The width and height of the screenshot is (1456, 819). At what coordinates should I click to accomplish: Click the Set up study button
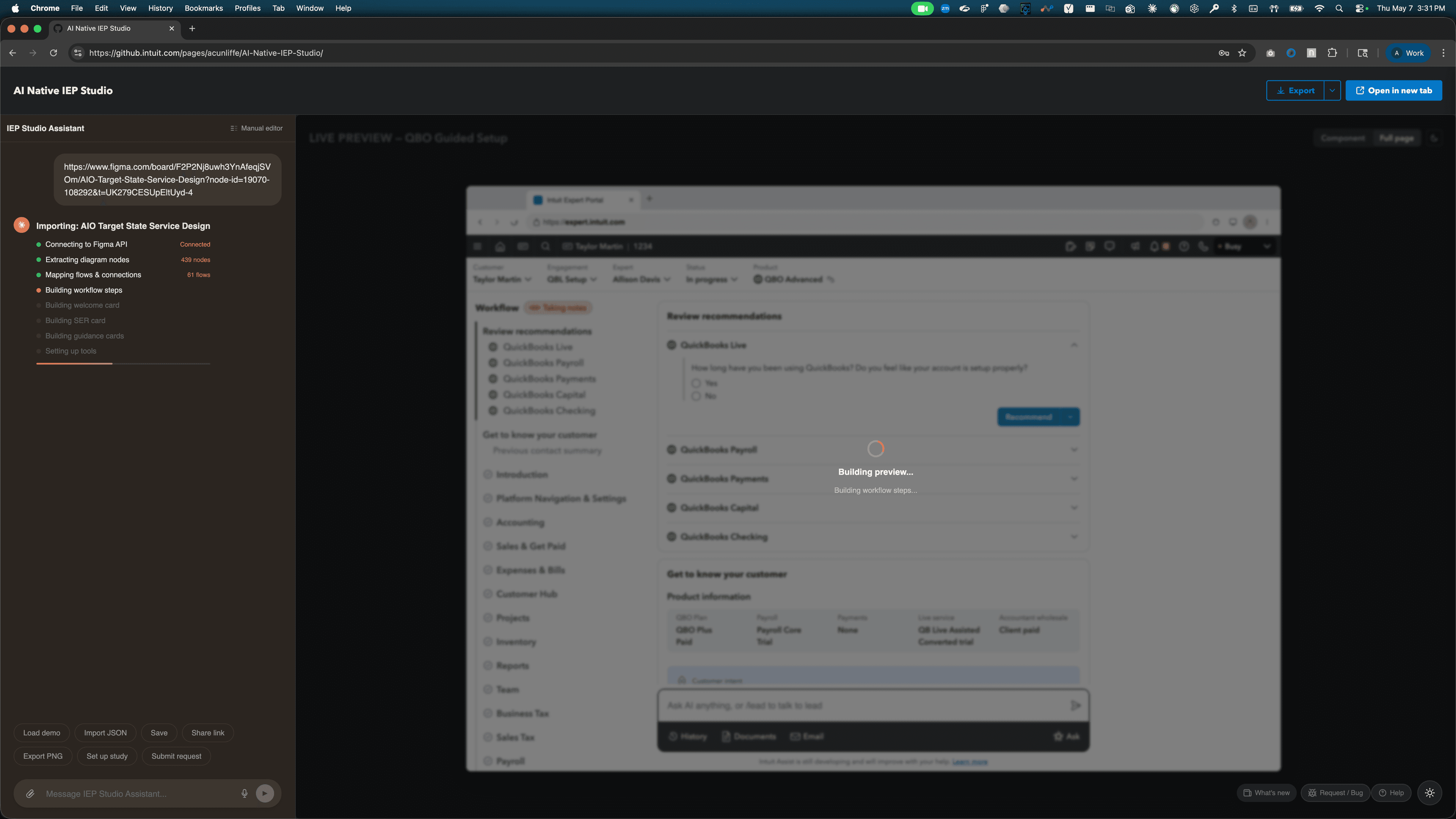tap(107, 756)
